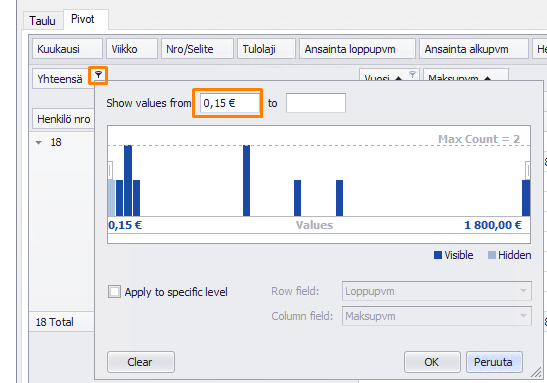Click the Kuukausi field header

click(67, 49)
